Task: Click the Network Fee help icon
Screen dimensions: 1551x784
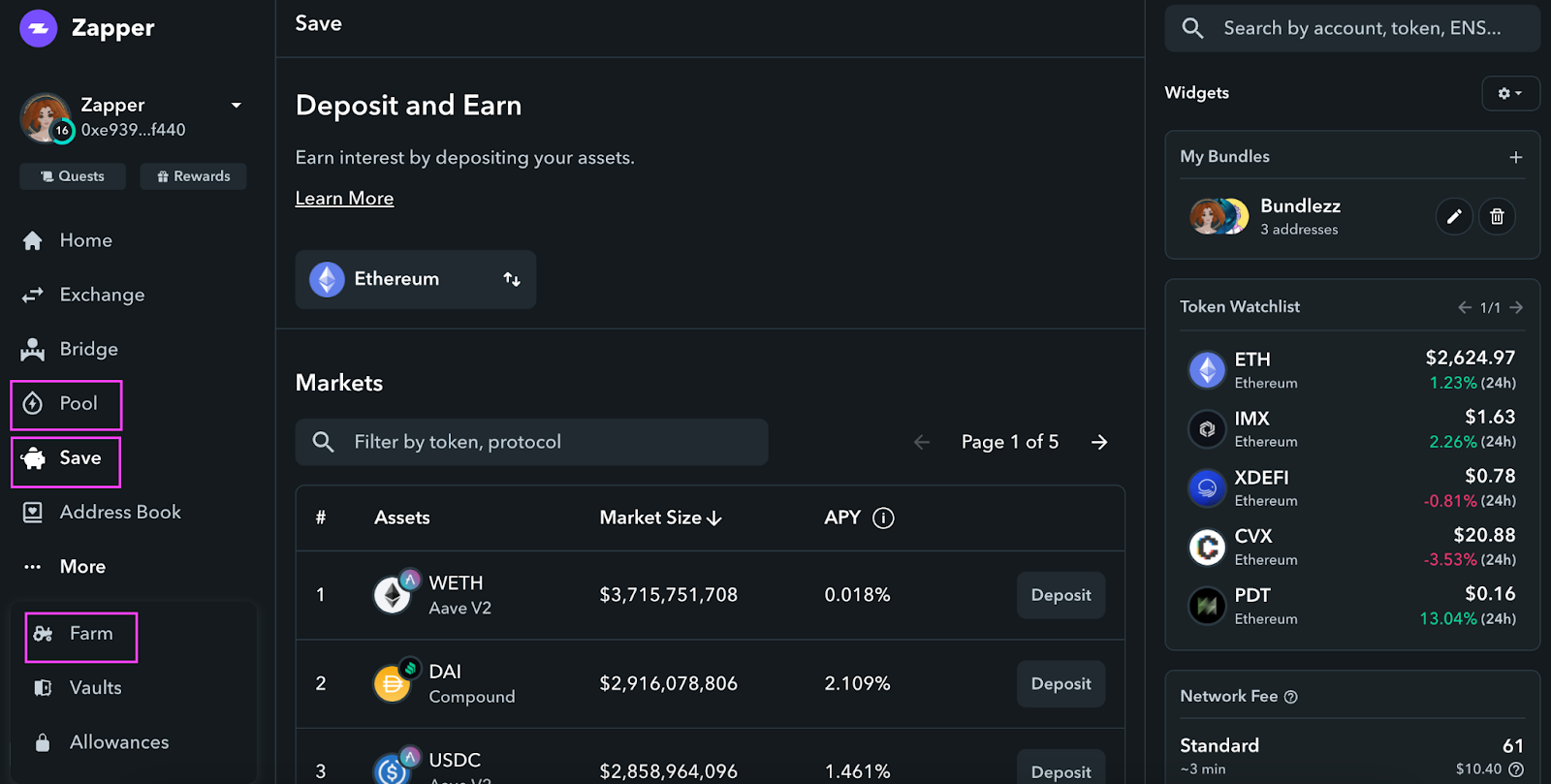Action: [1290, 697]
